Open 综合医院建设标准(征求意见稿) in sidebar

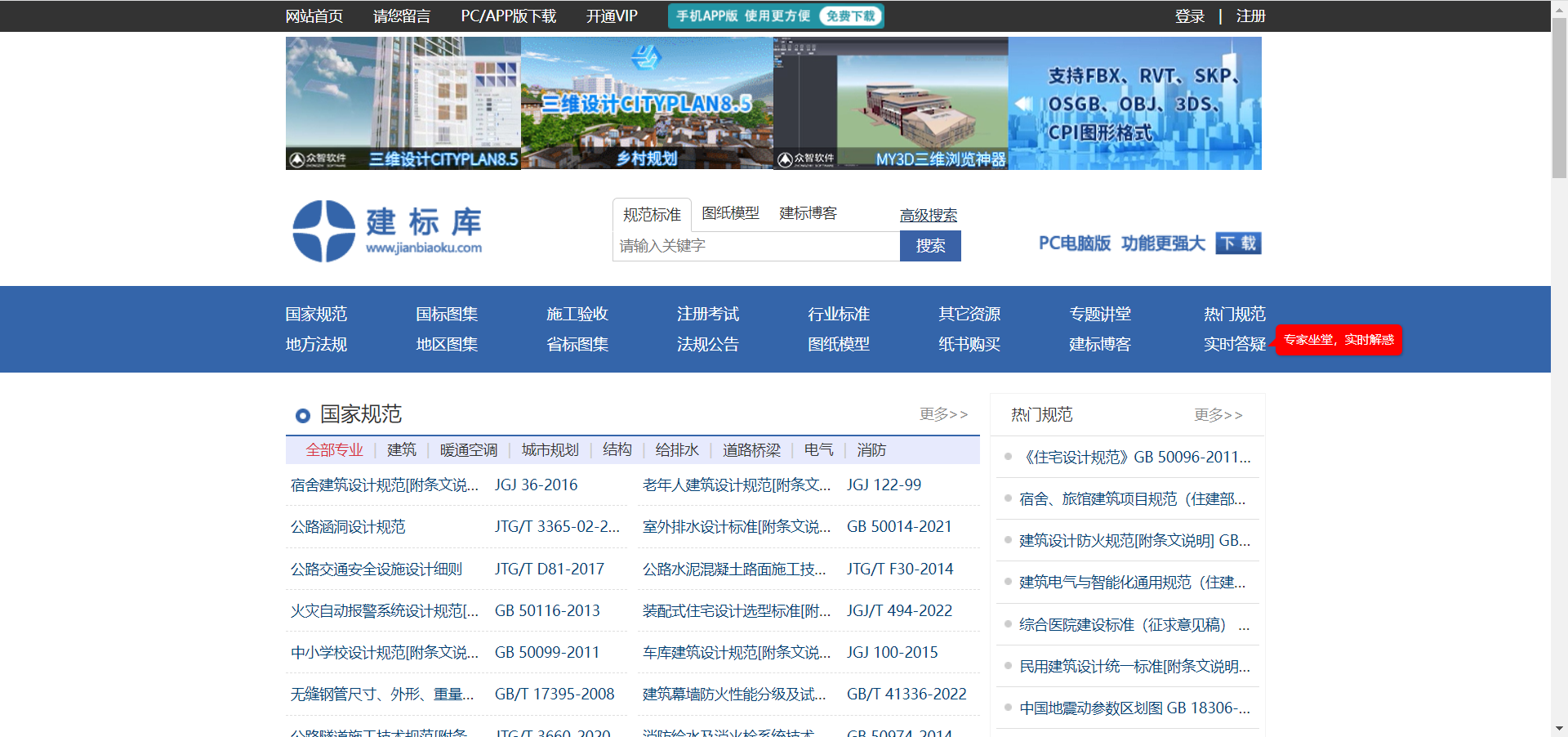click(1135, 625)
